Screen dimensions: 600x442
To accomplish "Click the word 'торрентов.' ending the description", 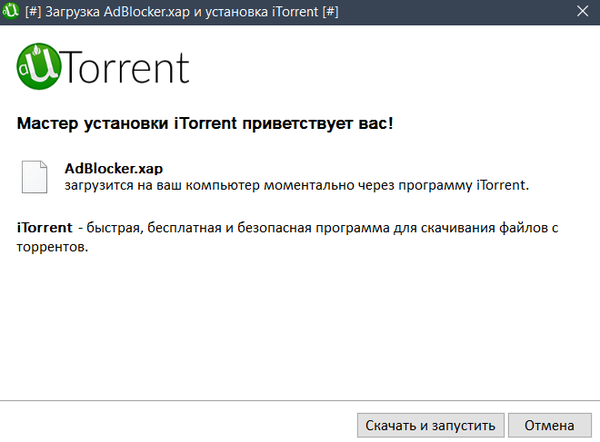I will click(52, 247).
